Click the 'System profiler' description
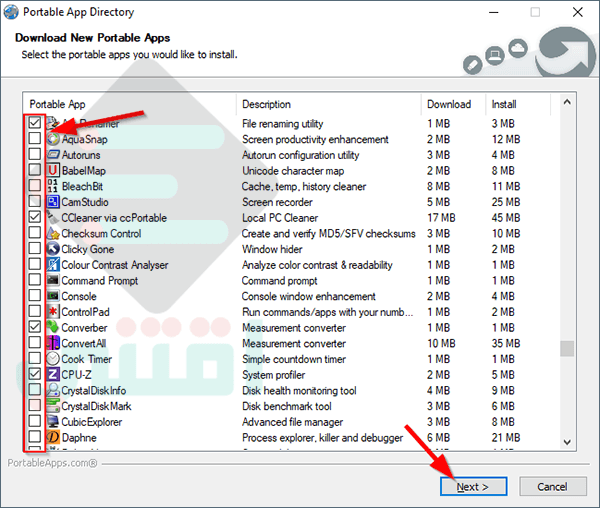The height and width of the screenshot is (508, 600). click(x=274, y=375)
